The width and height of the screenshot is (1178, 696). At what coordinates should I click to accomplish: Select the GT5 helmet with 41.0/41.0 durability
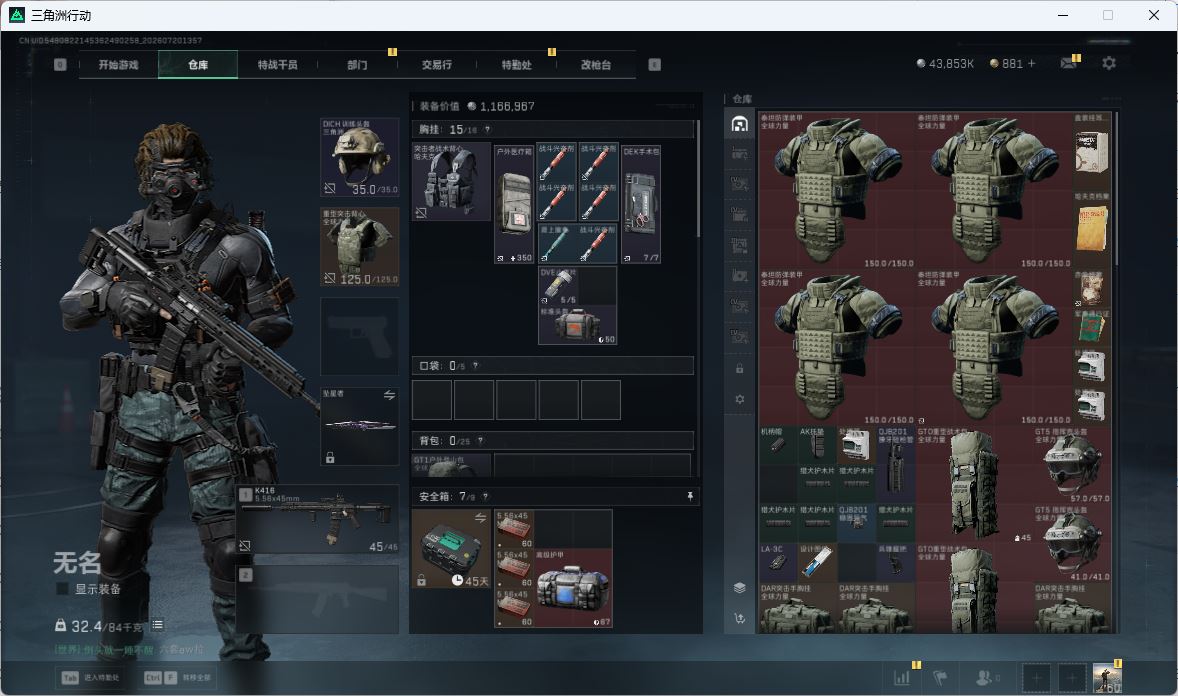[1072, 543]
